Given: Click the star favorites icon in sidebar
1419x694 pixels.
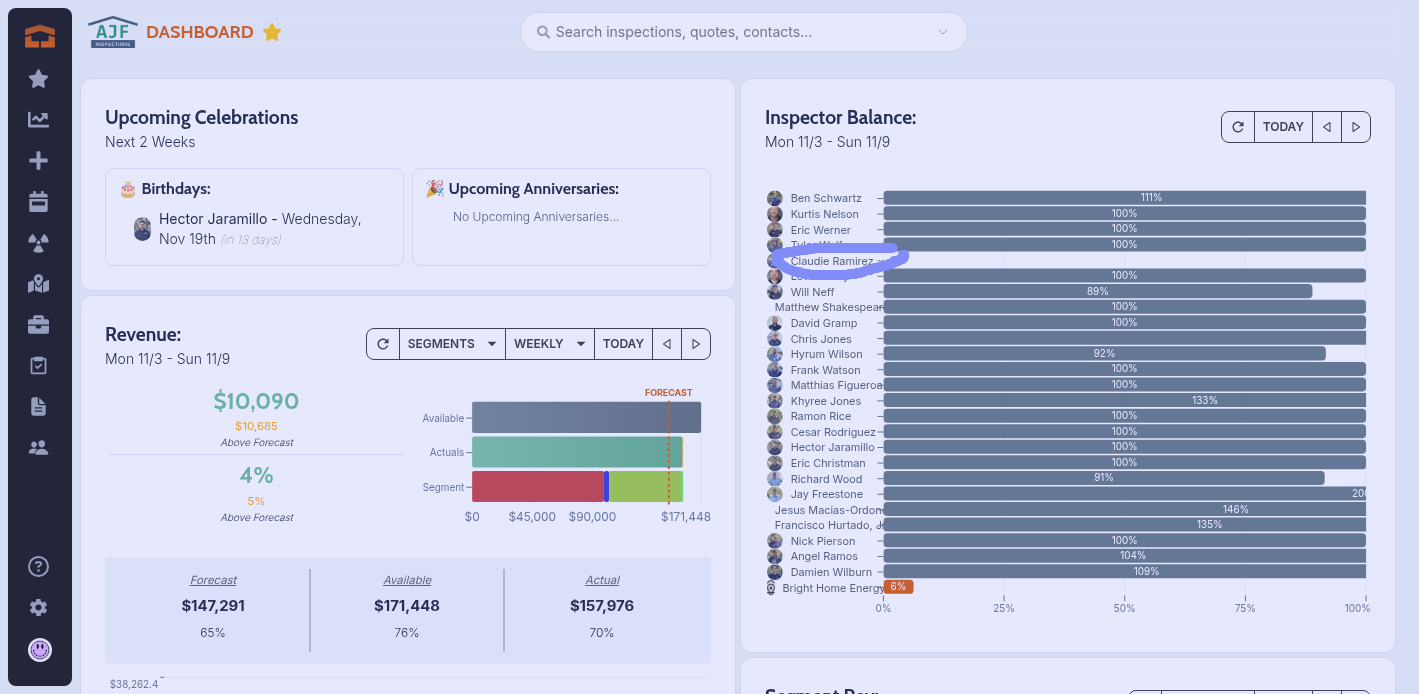Looking at the screenshot, I should pyautogui.click(x=39, y=79).
